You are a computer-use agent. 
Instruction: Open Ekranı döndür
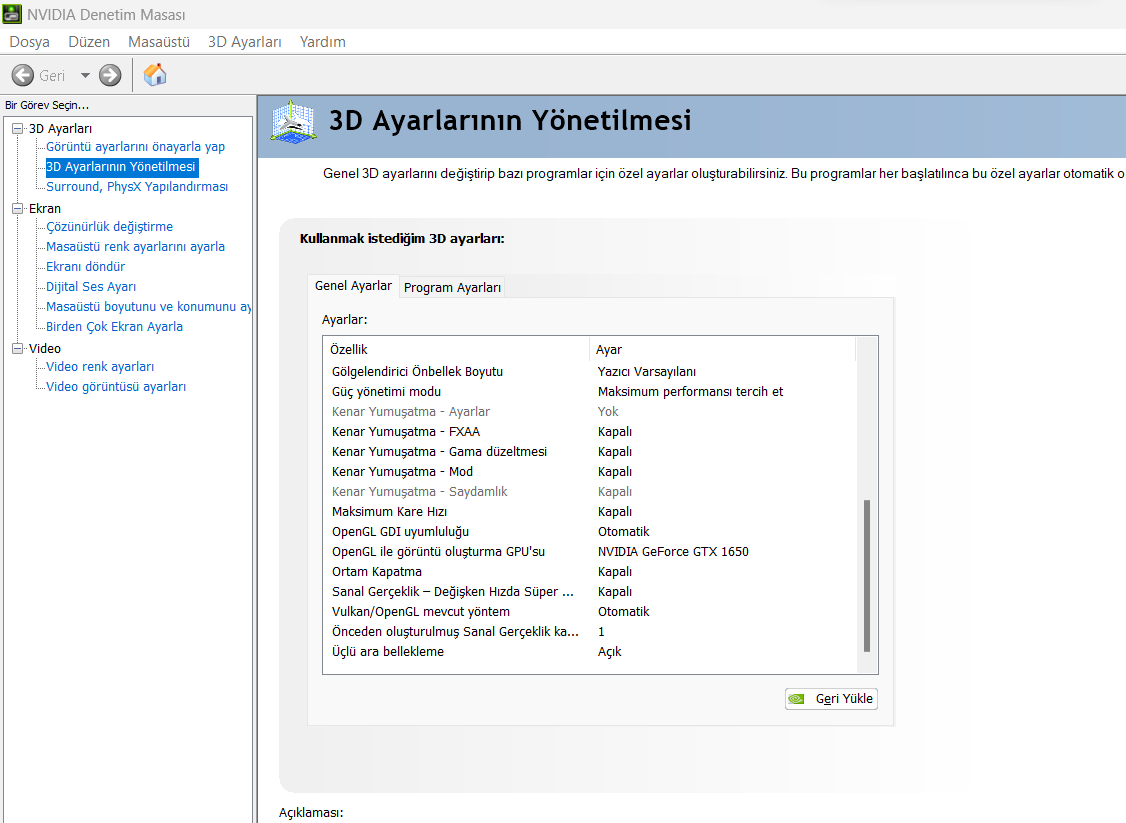click(85, 266)
